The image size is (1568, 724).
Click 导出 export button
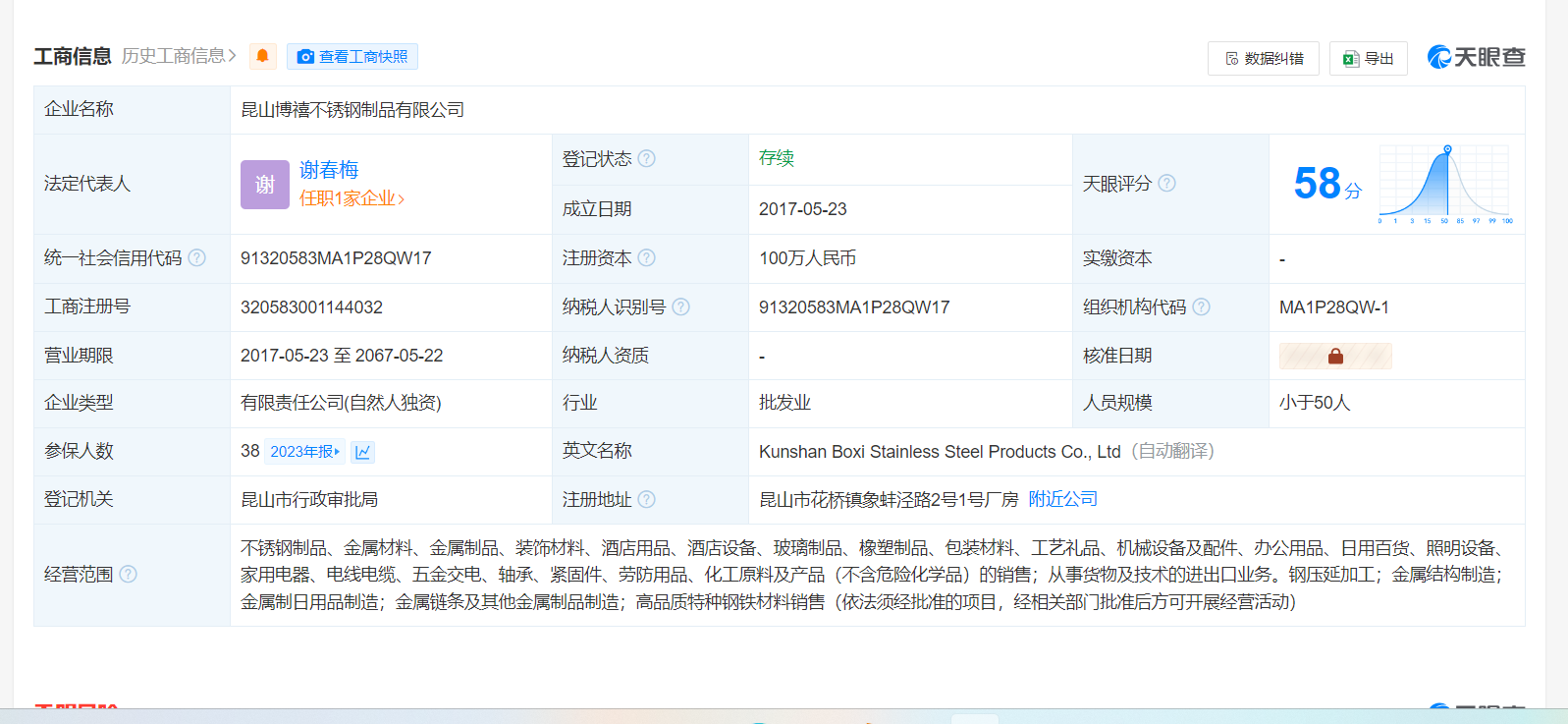click(1369, 59)
